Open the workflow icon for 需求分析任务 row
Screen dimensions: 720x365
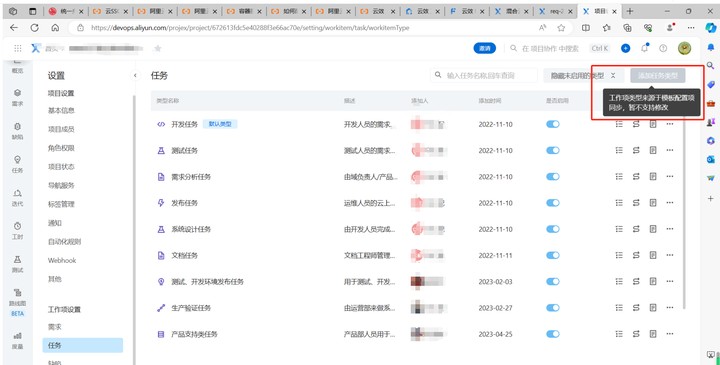tap(636, 177)
